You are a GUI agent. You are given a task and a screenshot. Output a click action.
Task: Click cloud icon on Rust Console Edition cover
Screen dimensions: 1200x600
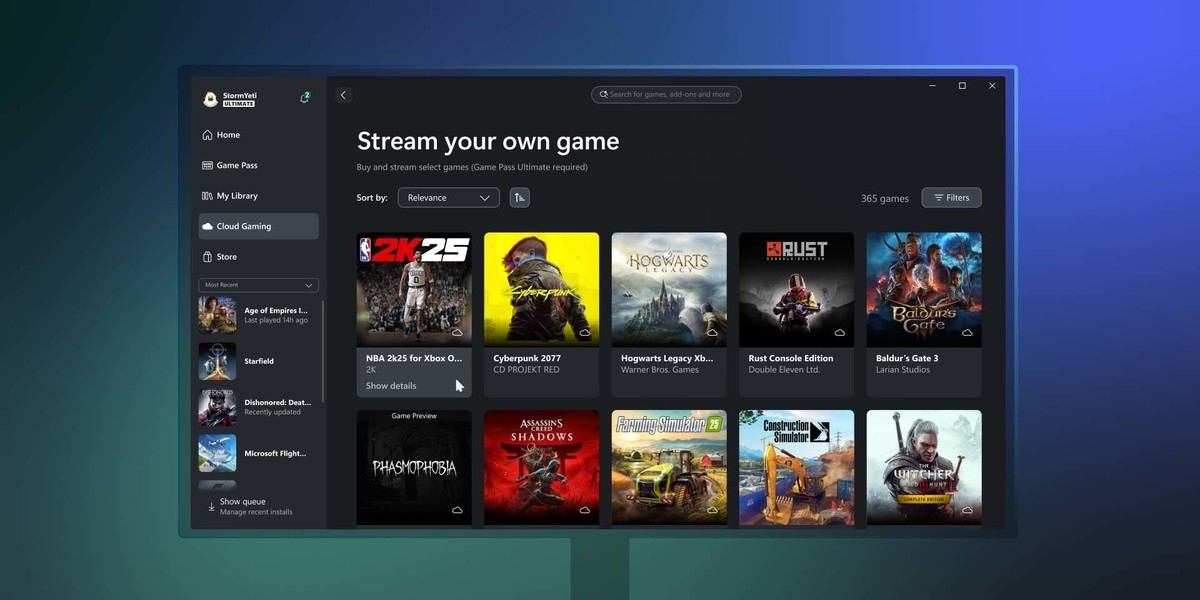pos(839,332)
